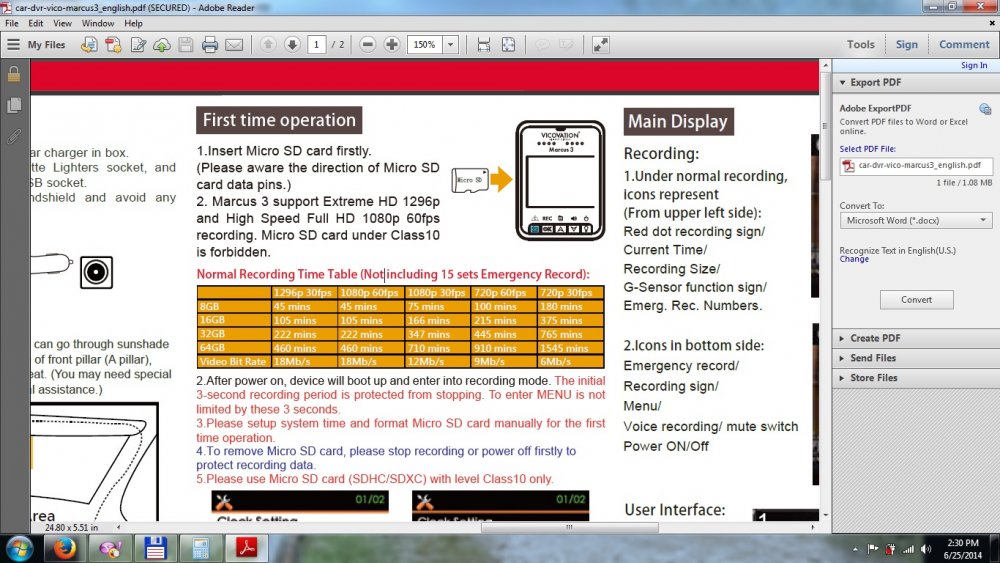This screenshot has height=563, width=1000.
Task: Click the page number input field
Action: [x=318, y=45]
